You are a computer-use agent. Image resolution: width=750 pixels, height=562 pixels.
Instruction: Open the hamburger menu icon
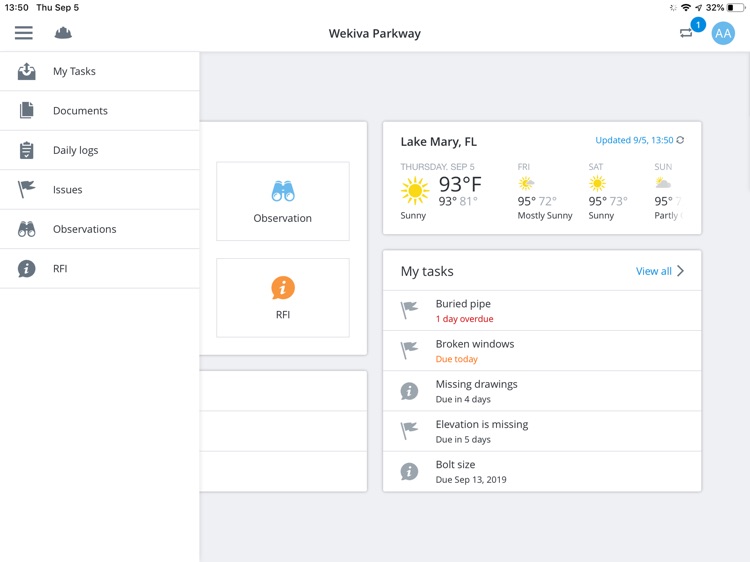[23, 33]
